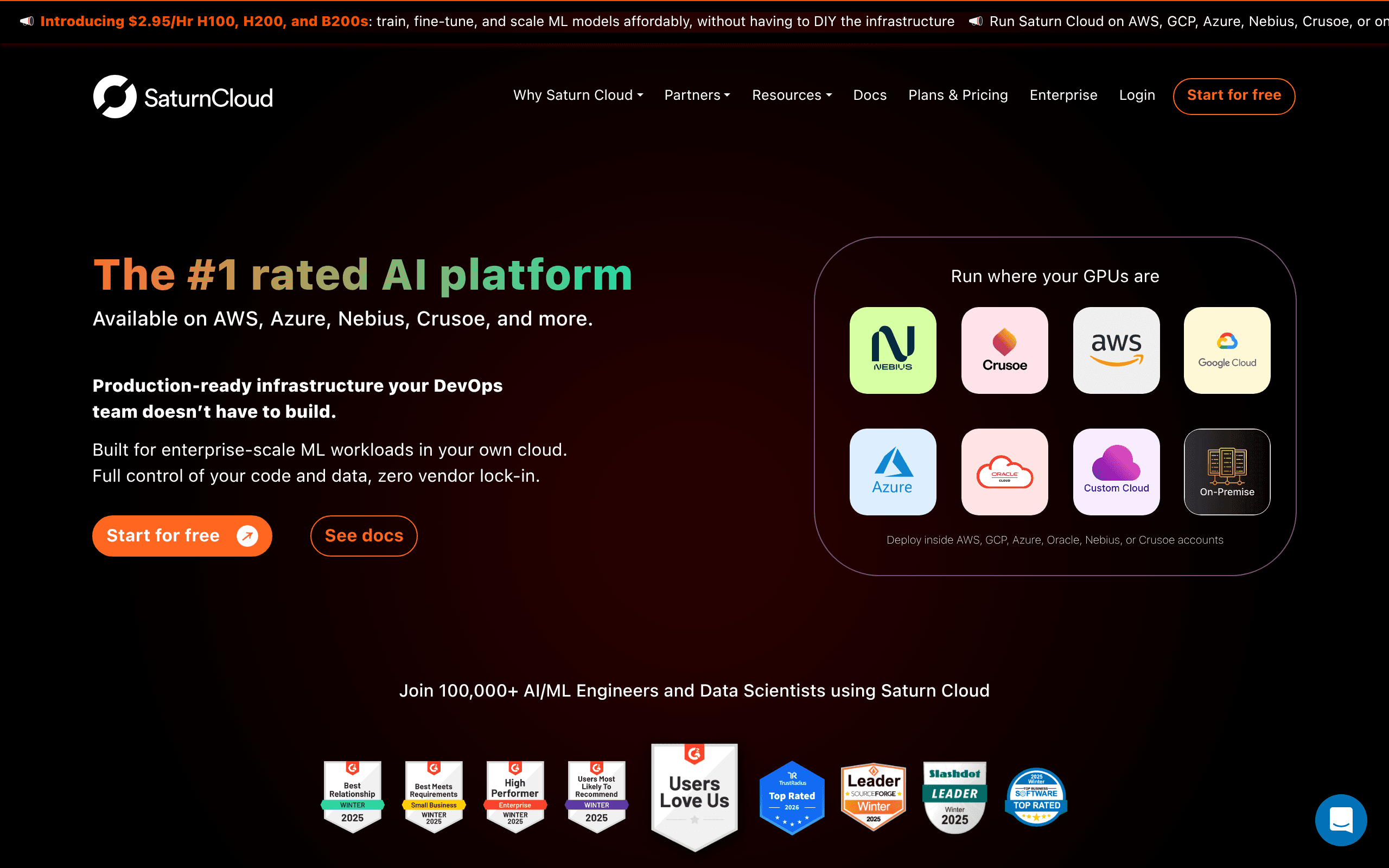Viewport: 1389px width, 868px height.
Task: Click the arrow icon in Start for free
Action: [247, 535]
